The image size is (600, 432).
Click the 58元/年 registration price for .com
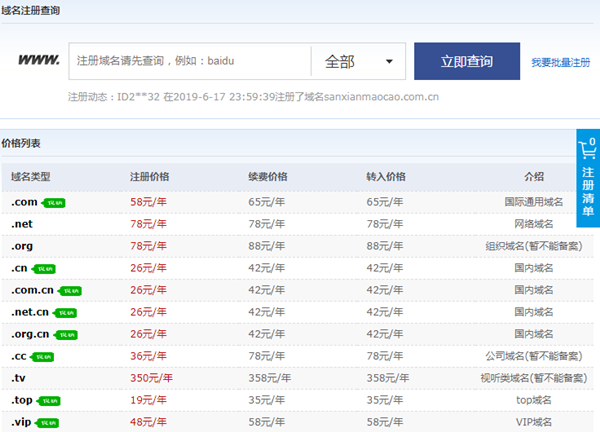(x=148, y=202)
